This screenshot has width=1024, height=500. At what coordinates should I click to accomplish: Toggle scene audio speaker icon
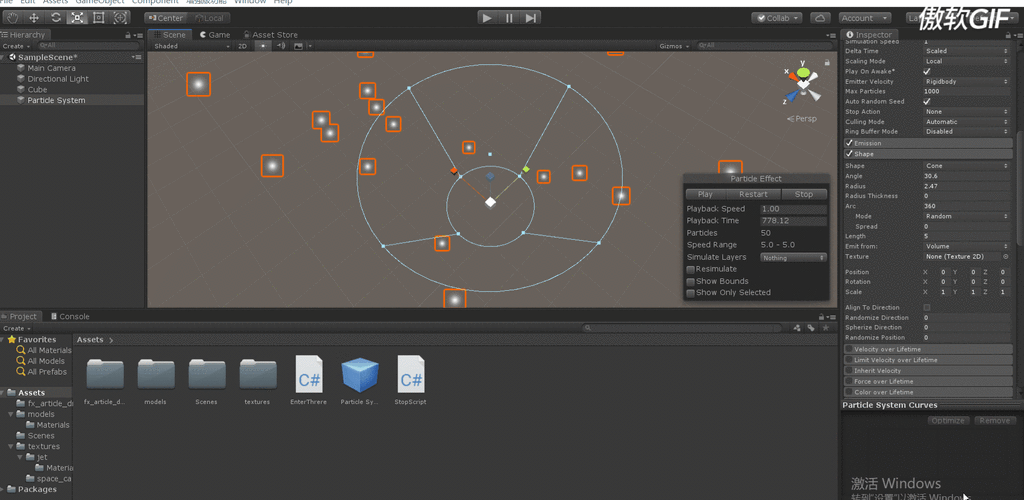(x=281, y=46)
